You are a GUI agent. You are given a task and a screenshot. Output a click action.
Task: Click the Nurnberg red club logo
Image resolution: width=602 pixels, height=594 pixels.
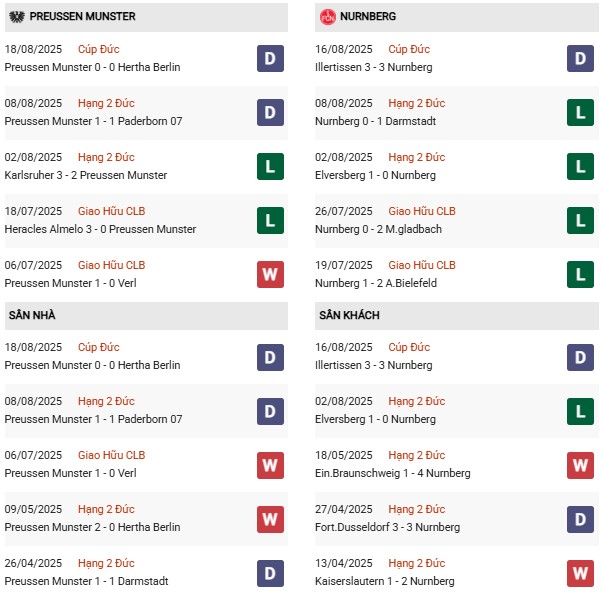pos(327,17)
